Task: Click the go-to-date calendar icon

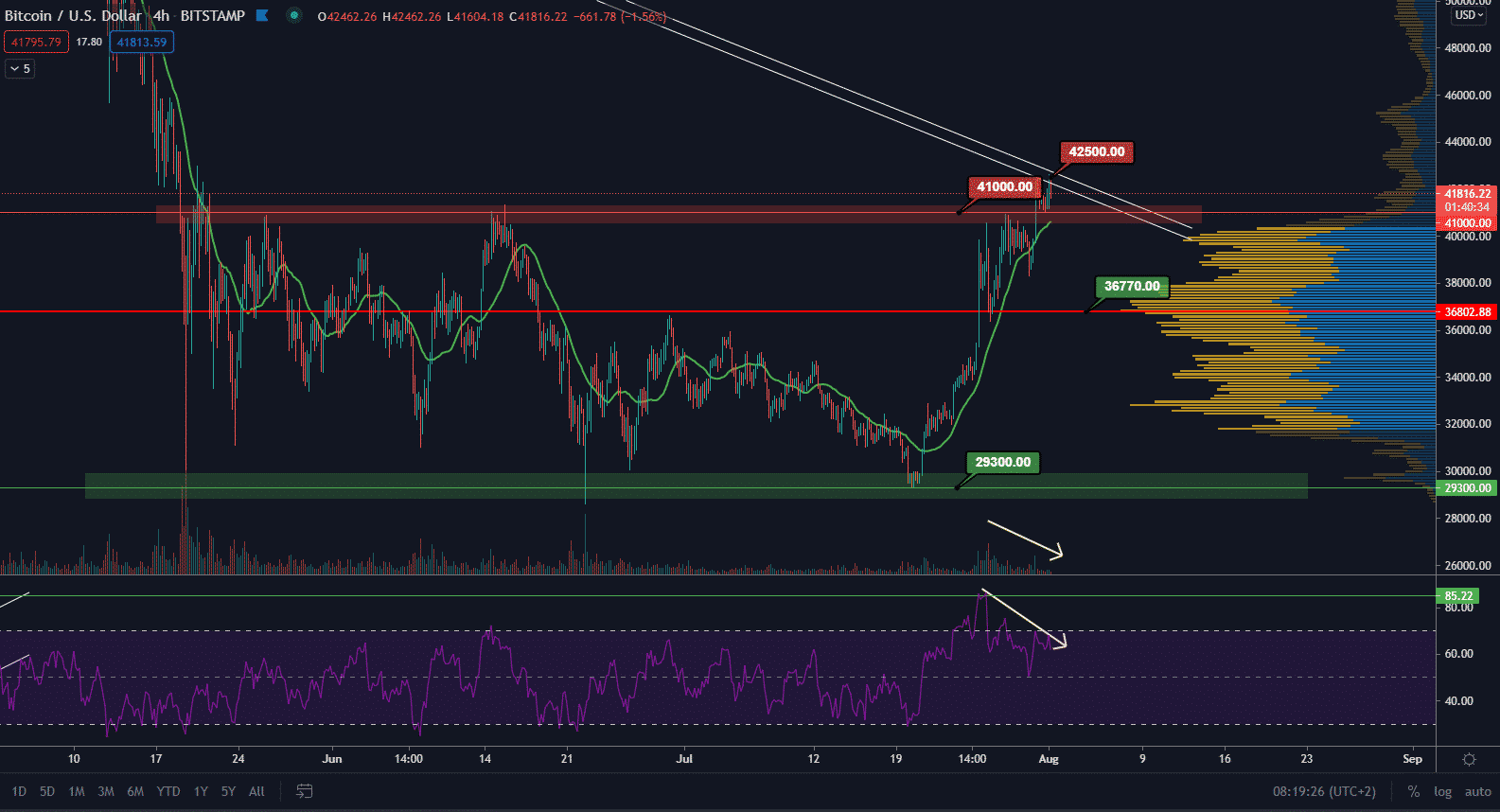Action: pos(305,791)
